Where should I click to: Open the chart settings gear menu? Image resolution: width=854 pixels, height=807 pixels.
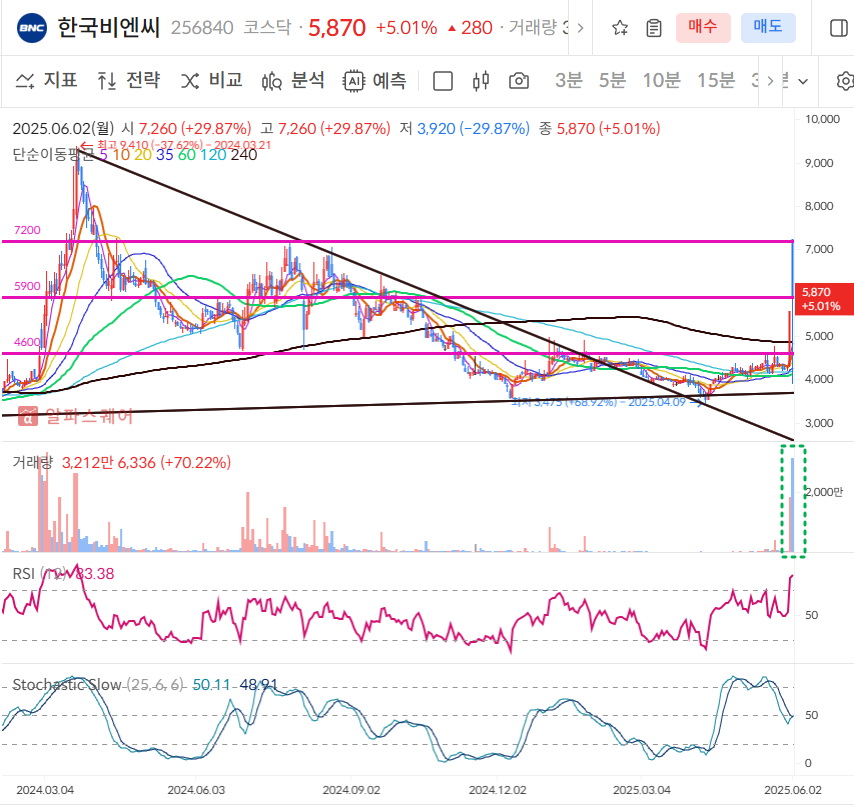point(845,82)
